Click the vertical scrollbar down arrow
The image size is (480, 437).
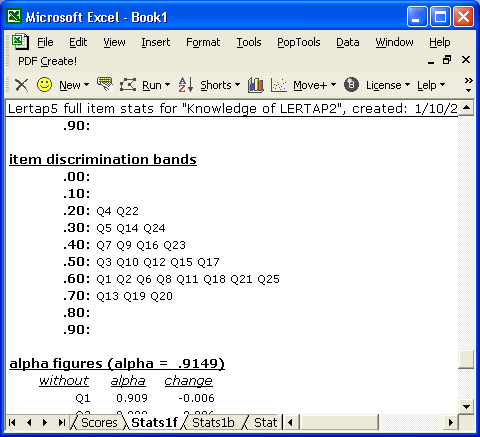tap(466, 406)
